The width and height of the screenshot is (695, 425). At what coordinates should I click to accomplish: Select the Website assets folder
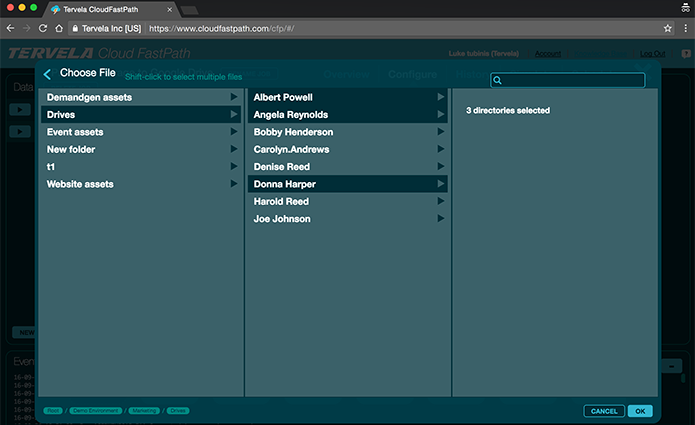point(80,184)
